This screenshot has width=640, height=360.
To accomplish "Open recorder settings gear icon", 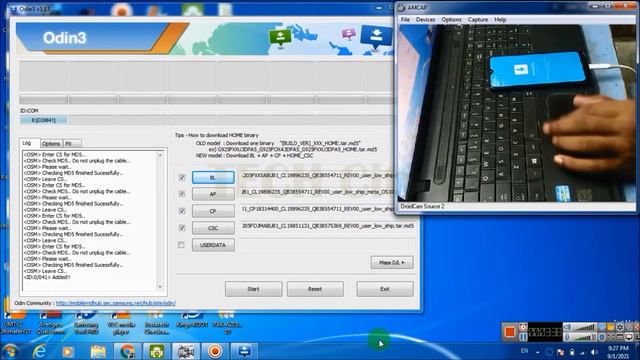I will (620, 327).
